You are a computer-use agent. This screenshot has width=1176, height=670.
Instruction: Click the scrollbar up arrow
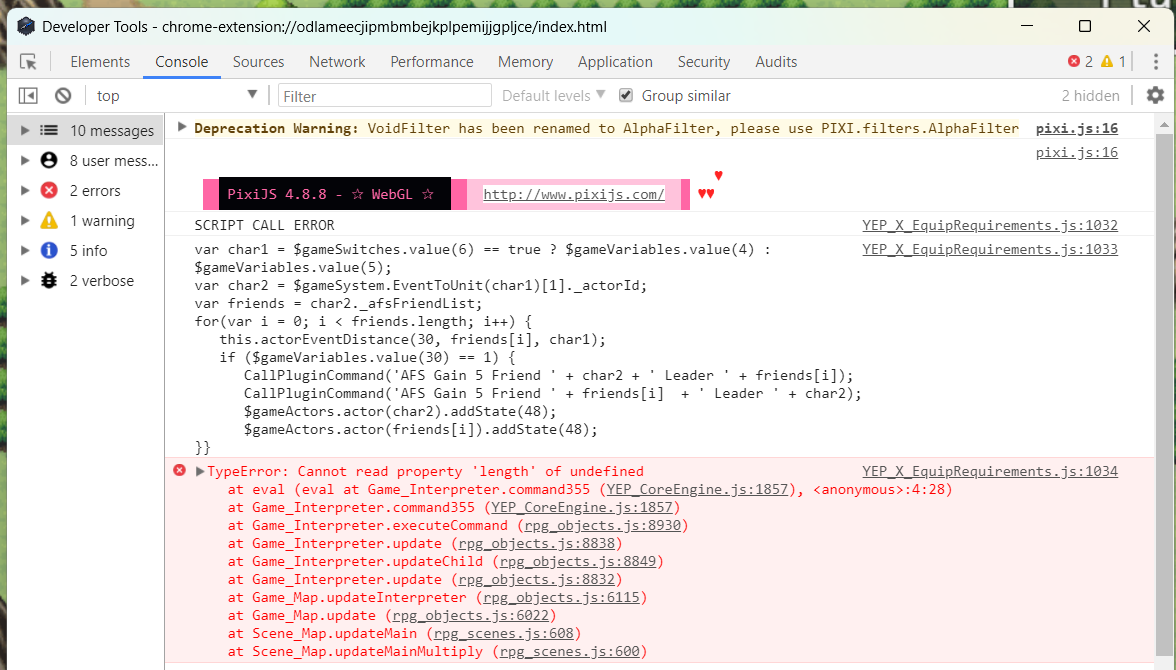tap(1164, 124)
